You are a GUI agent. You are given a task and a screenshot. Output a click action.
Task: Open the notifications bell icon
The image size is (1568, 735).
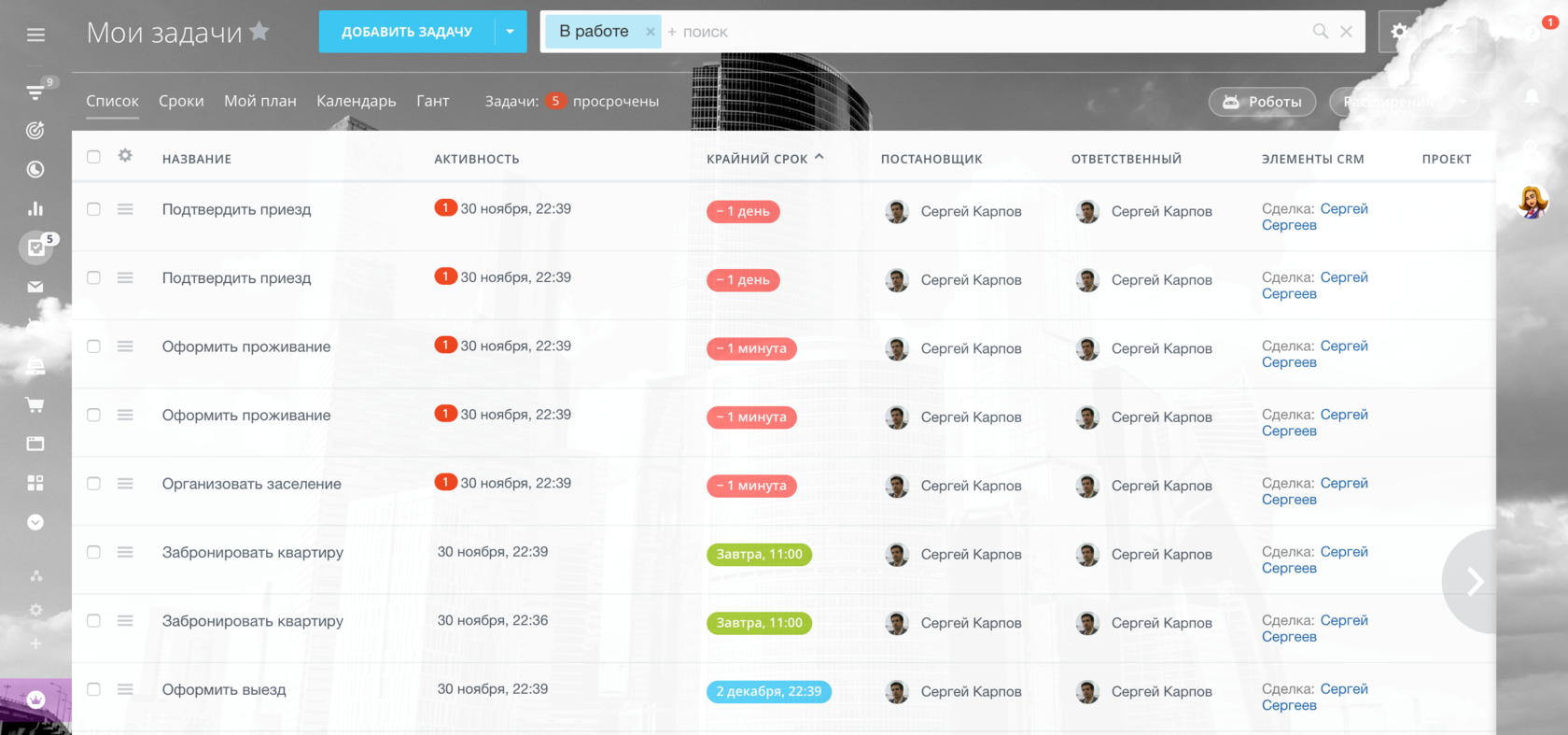1532,97
